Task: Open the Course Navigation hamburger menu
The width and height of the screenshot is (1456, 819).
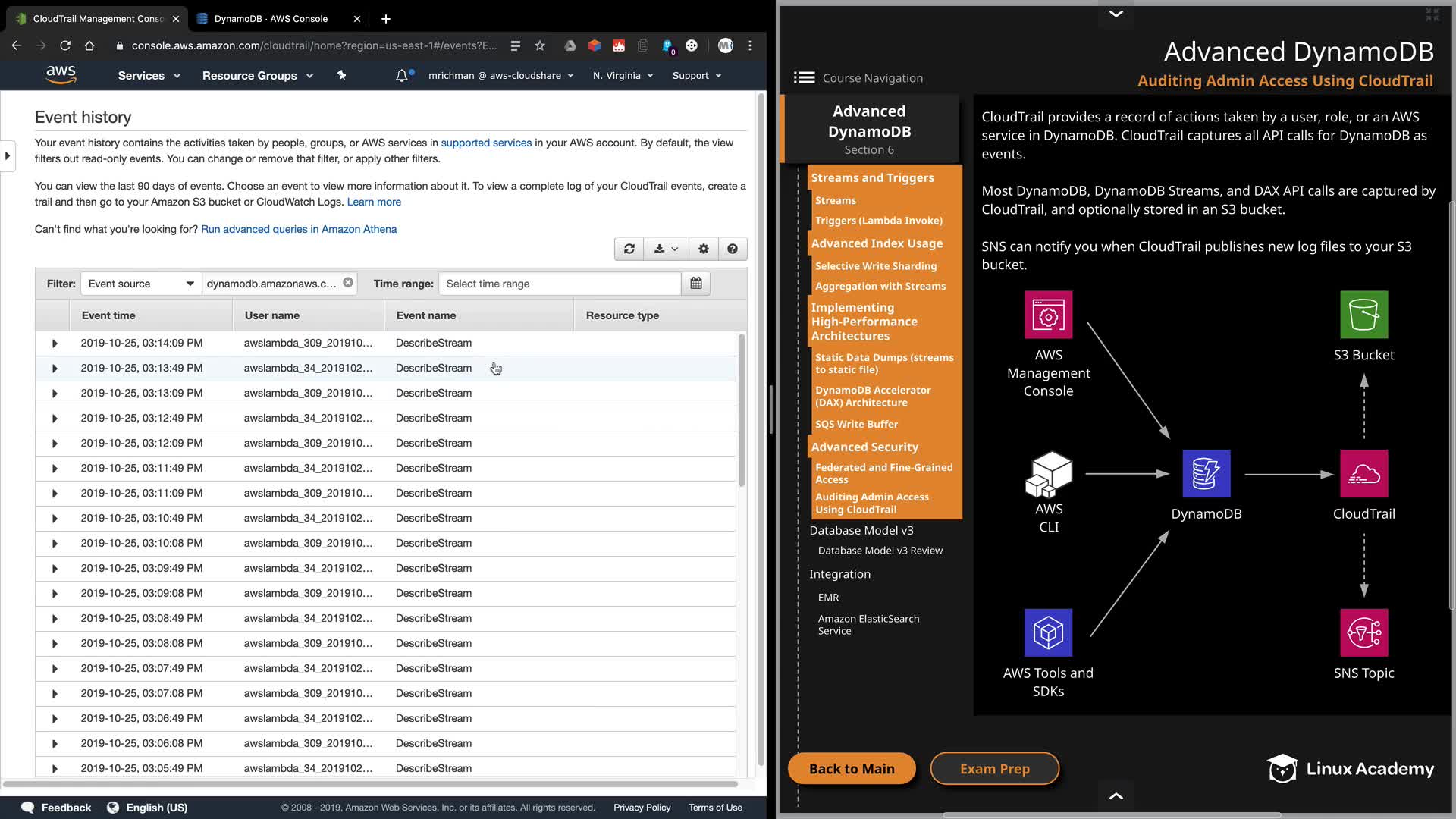Action: point(804,77)
